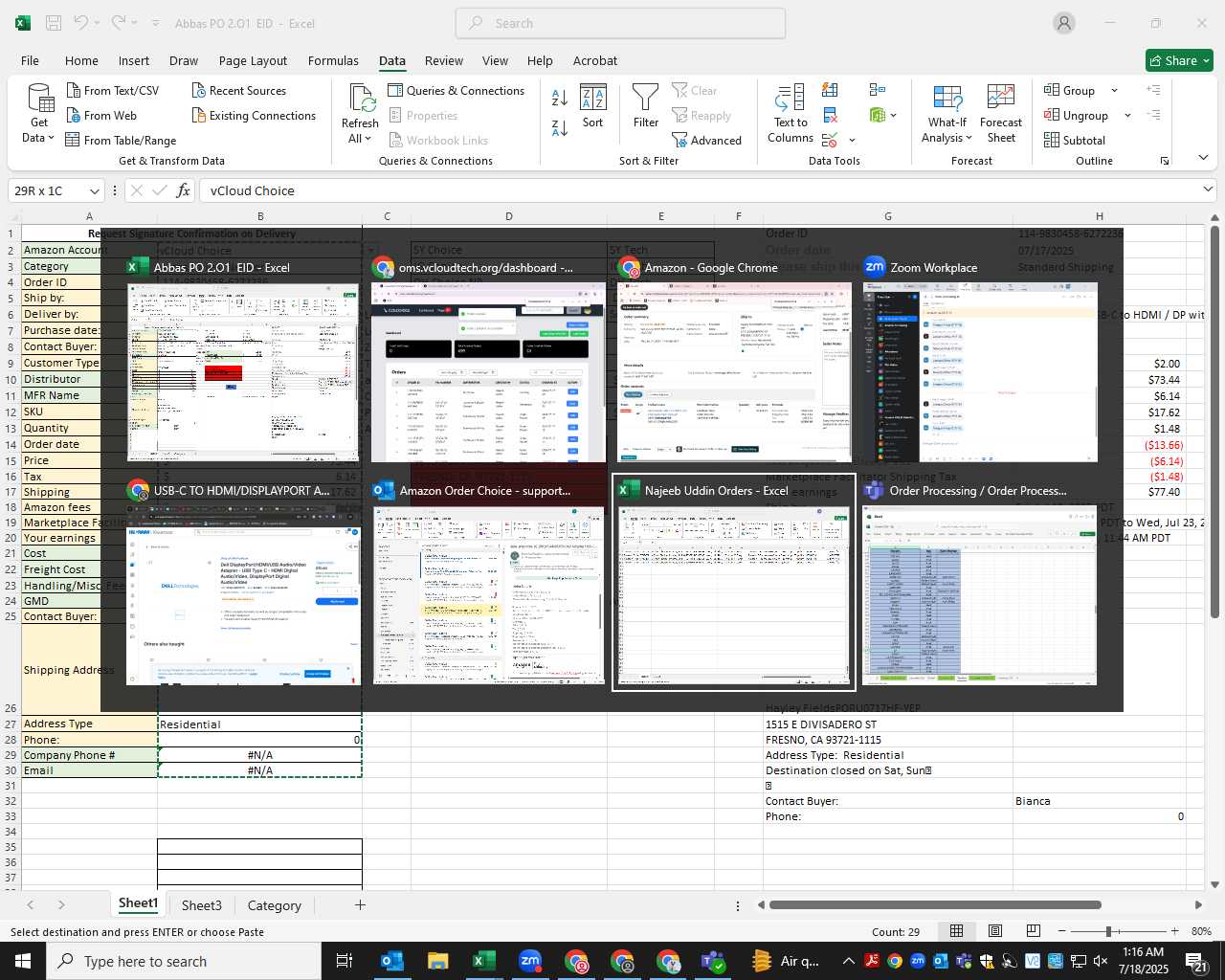Image resolution: width=1225 pixels, height=980 pixels.
Task: Open the What-If Analysis dropdown
Action: coord(947,113)
